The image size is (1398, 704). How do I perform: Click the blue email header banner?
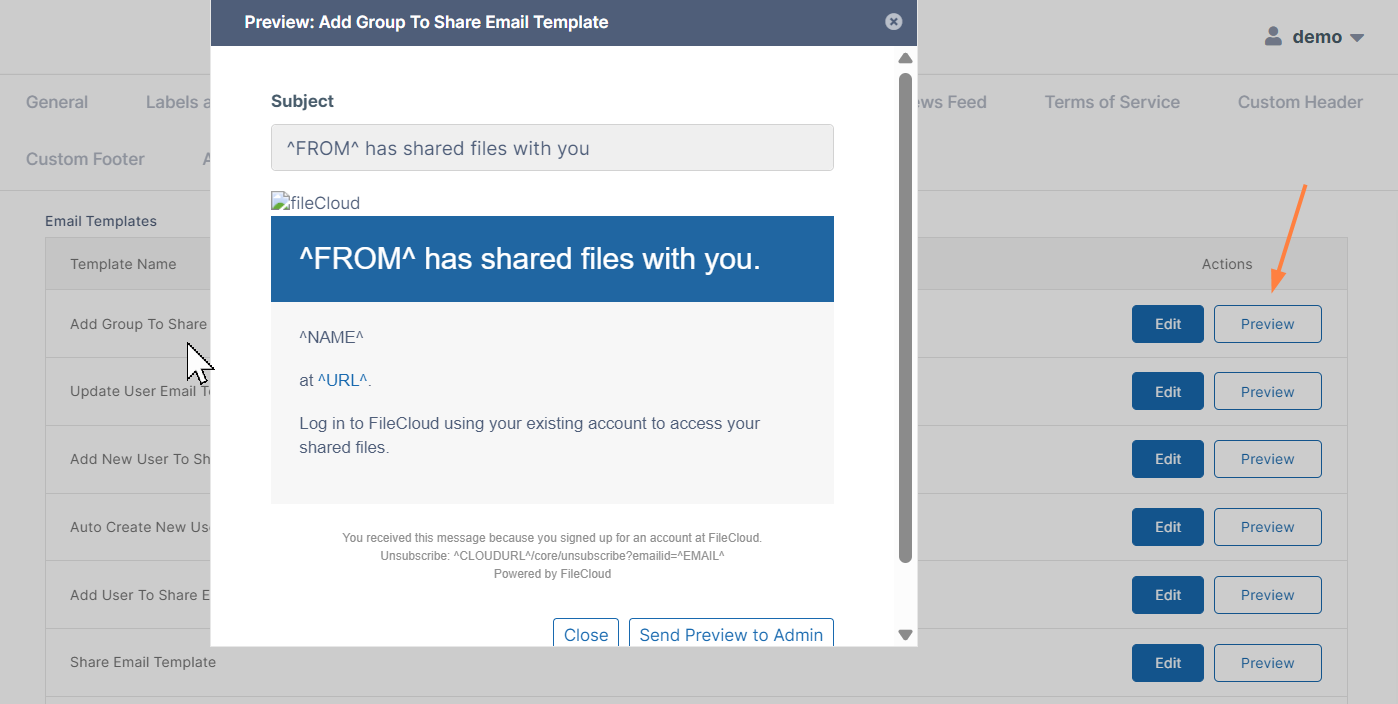click(552, 259)
